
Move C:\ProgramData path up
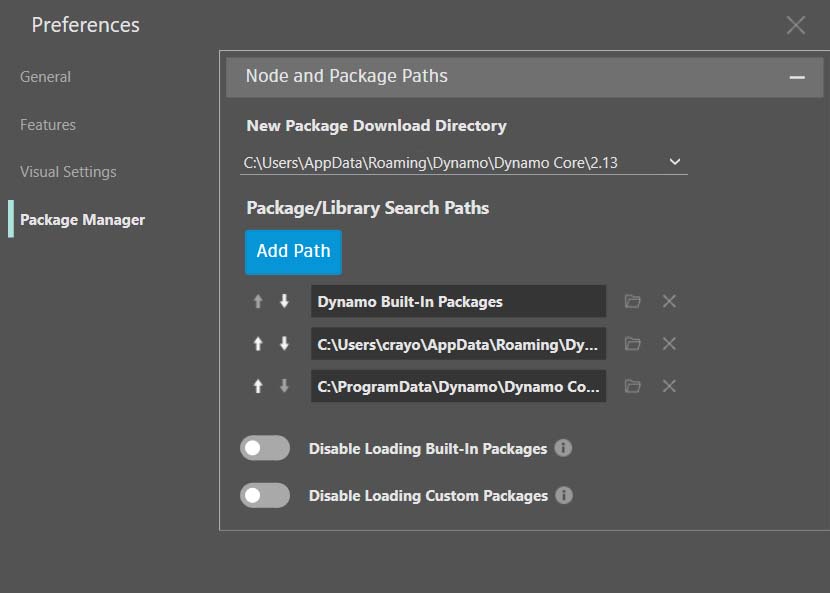tap(258, 386)
